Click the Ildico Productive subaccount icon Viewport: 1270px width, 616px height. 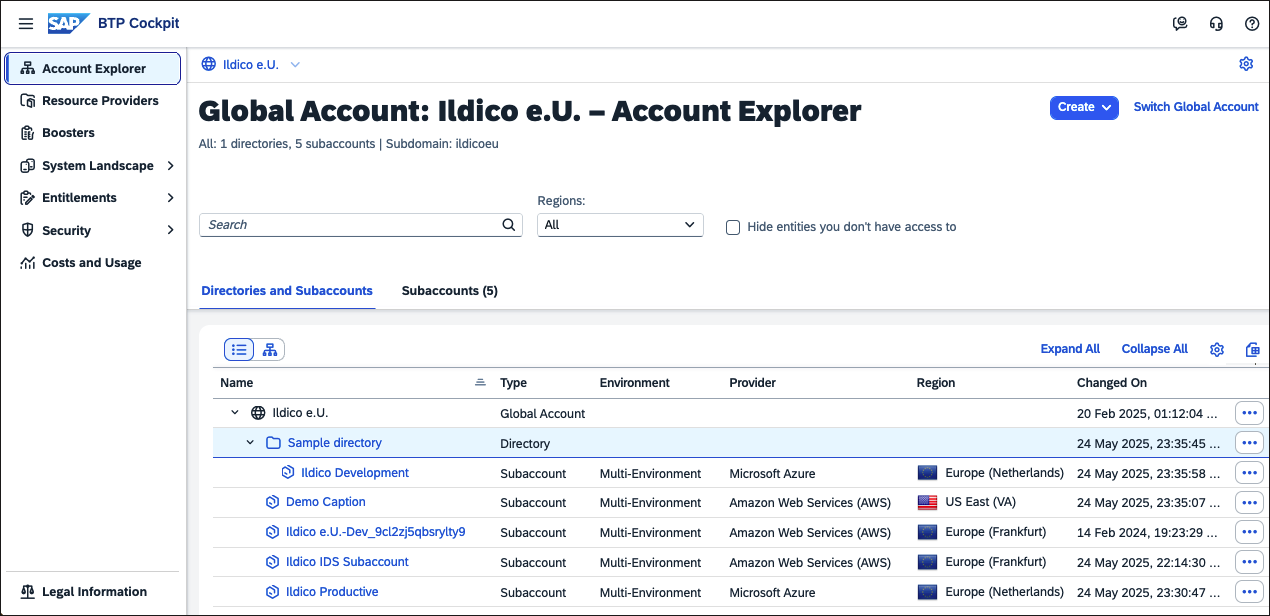[272, 592]
